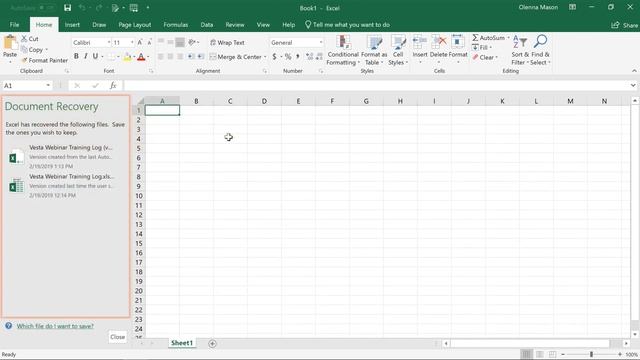The image size is (640, 360).
Task: Select the Format Painter brush
Action: (x=44, y=60)
